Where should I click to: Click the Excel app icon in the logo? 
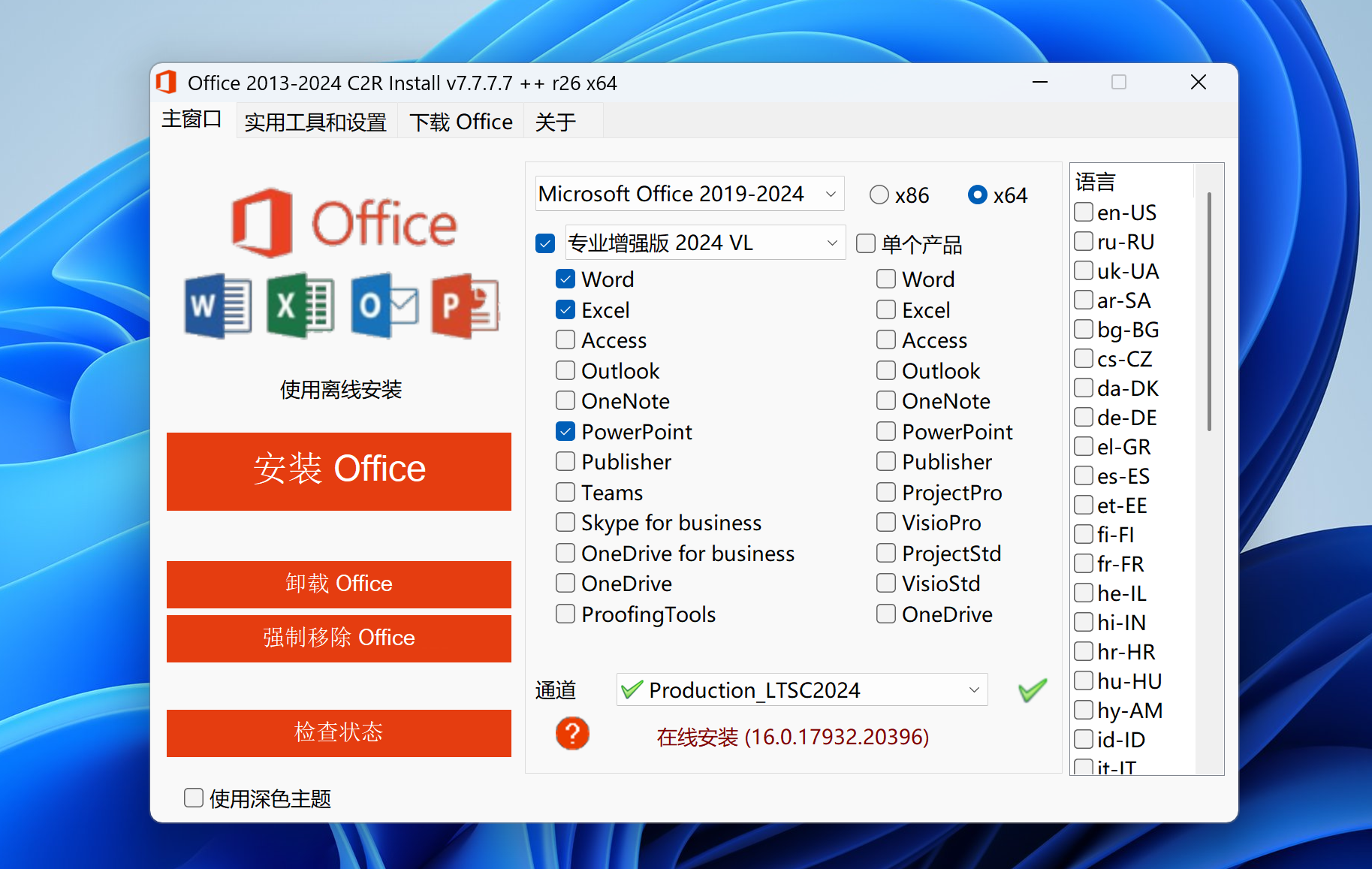click(x=300, y=306)
